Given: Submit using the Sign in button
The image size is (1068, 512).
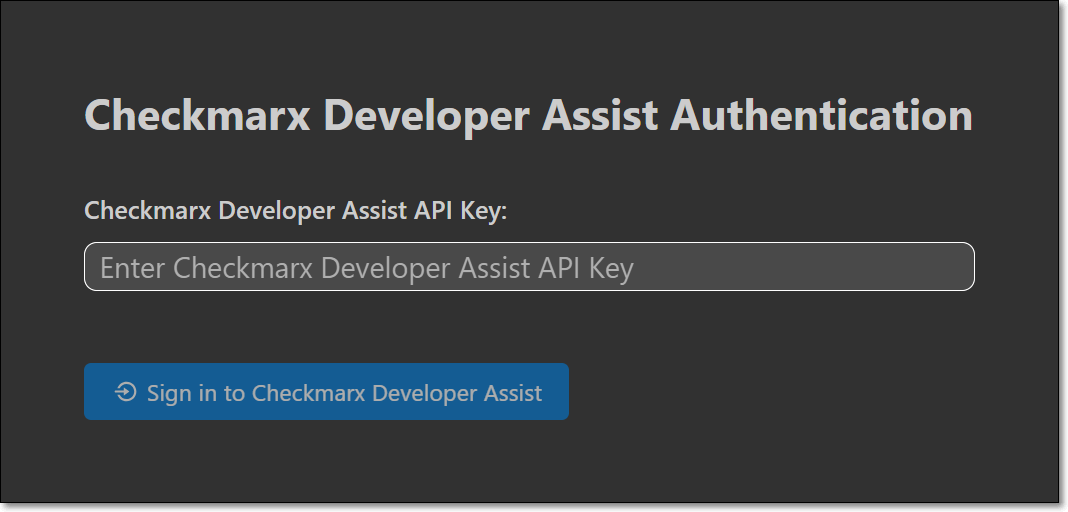Looking at the screenshot, I should click(326, 392).
